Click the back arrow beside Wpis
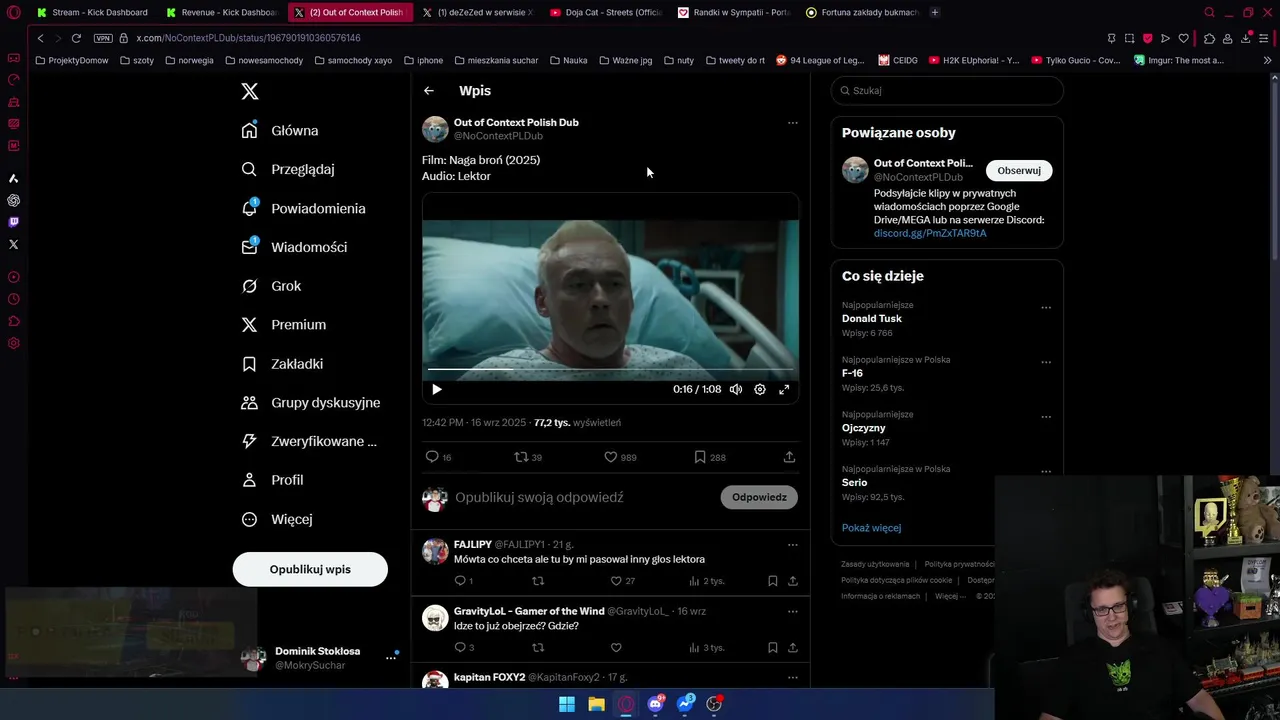The width and height of the screenshot is (1280, 720). (429, 91)
